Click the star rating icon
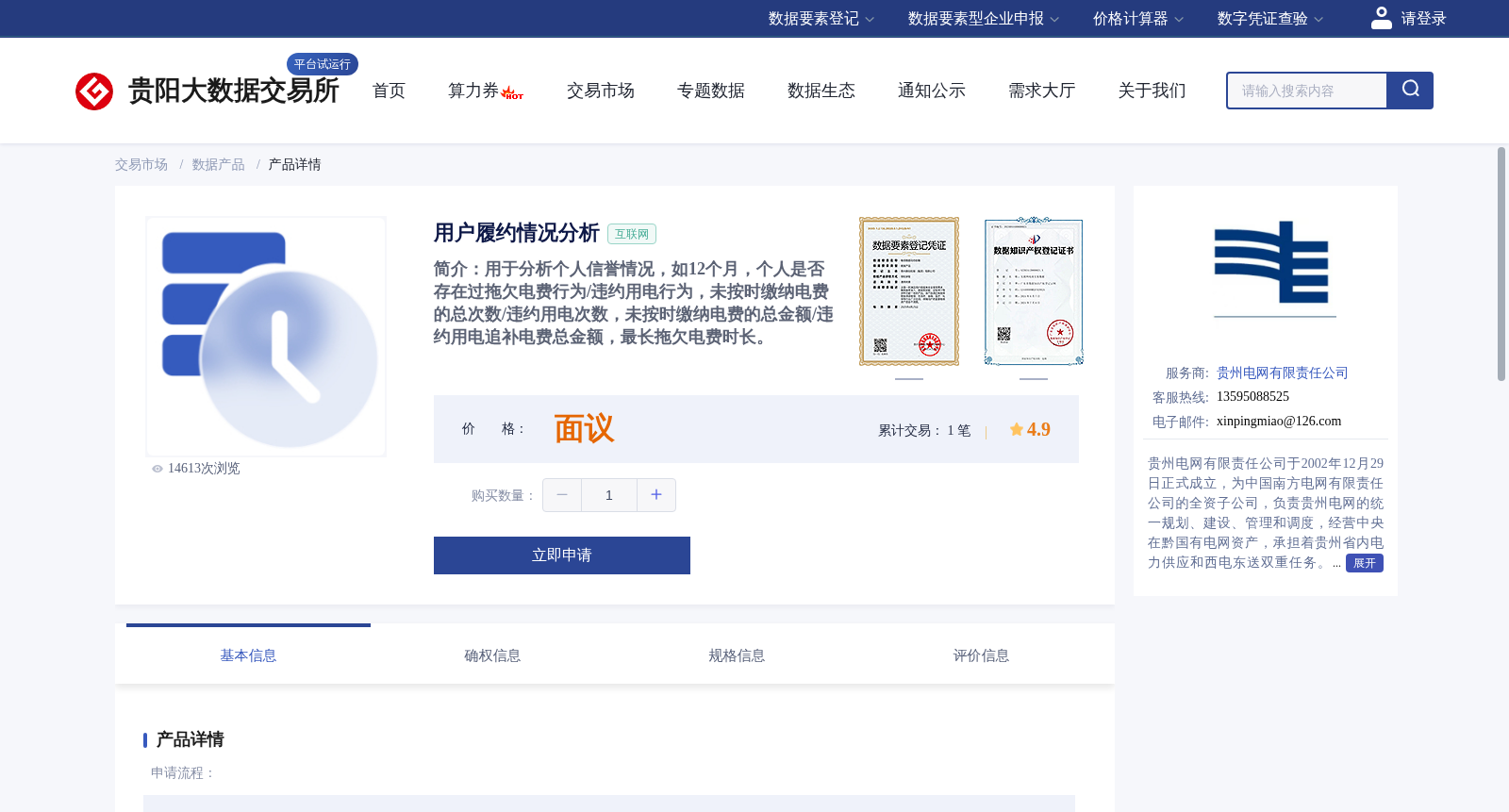The image size is (1509, 812). click(x=1016, y=429)
